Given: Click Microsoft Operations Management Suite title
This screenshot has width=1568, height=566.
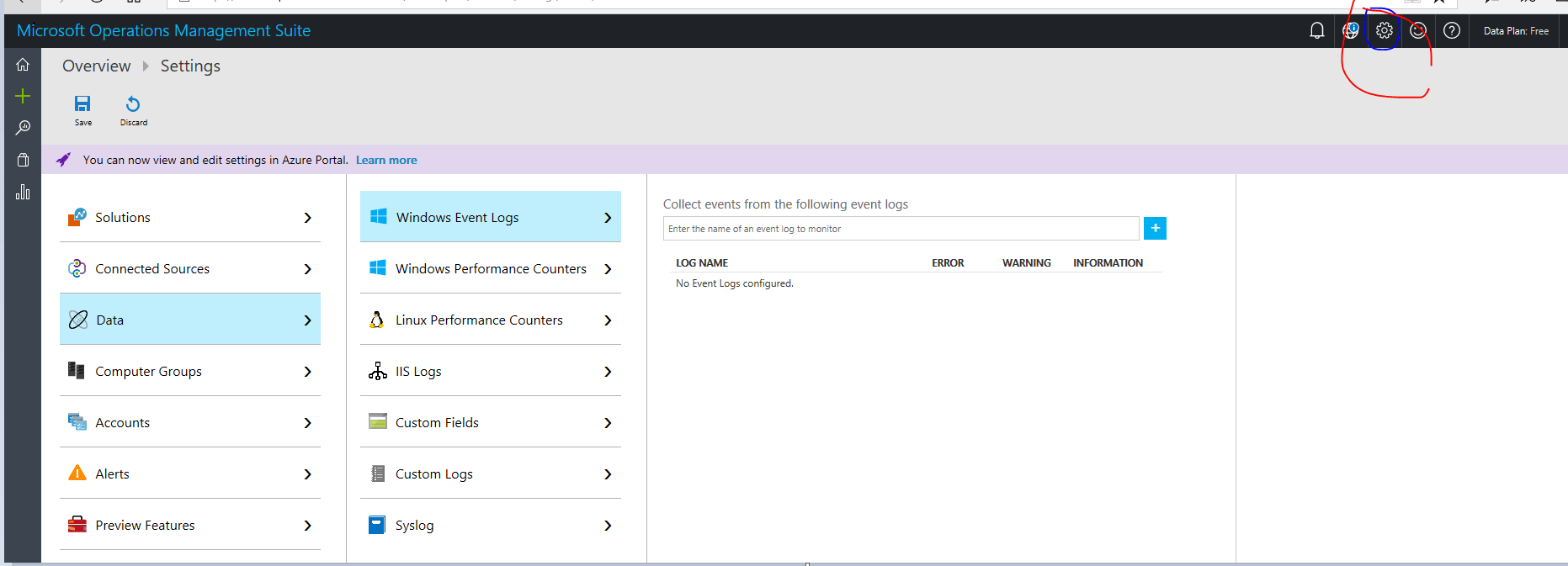Looking at the screenshot, I should coord(163,31).
